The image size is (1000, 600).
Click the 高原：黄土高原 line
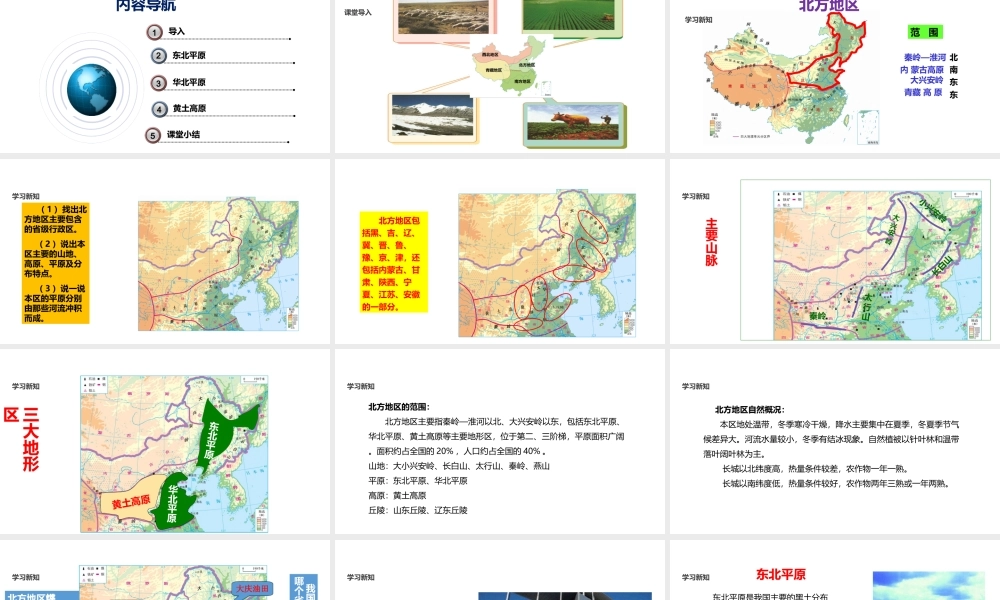[x=397, y=495]
